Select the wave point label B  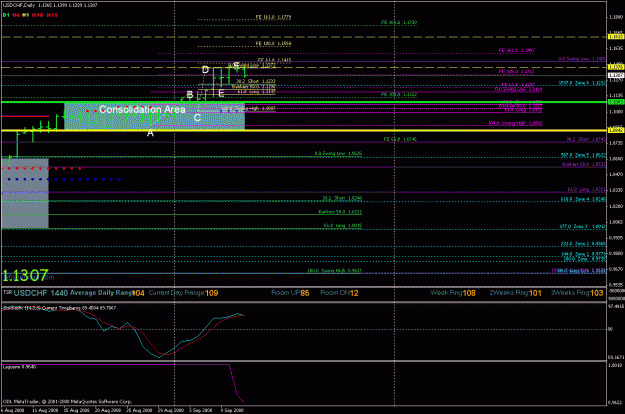click(x=190, y=94)
